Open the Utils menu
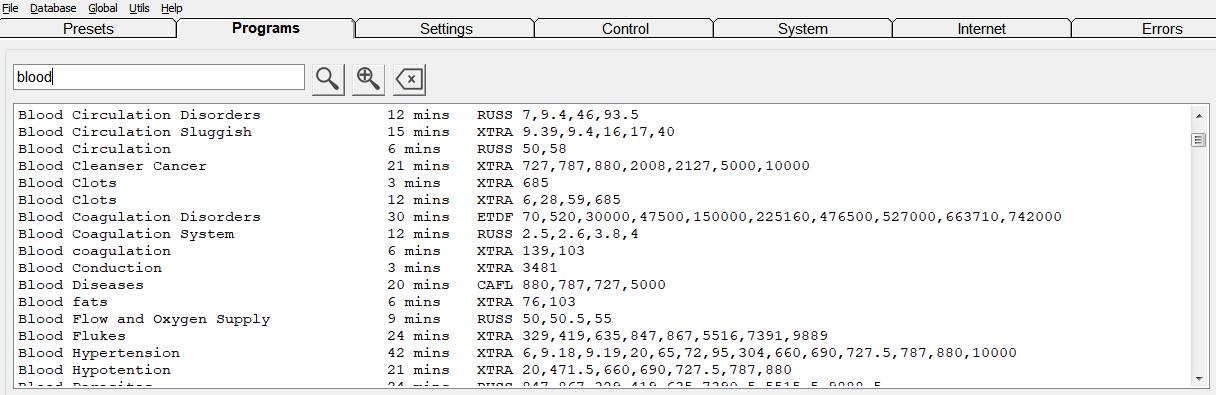This screenshot has height=395, width=1216. [139, 8]
